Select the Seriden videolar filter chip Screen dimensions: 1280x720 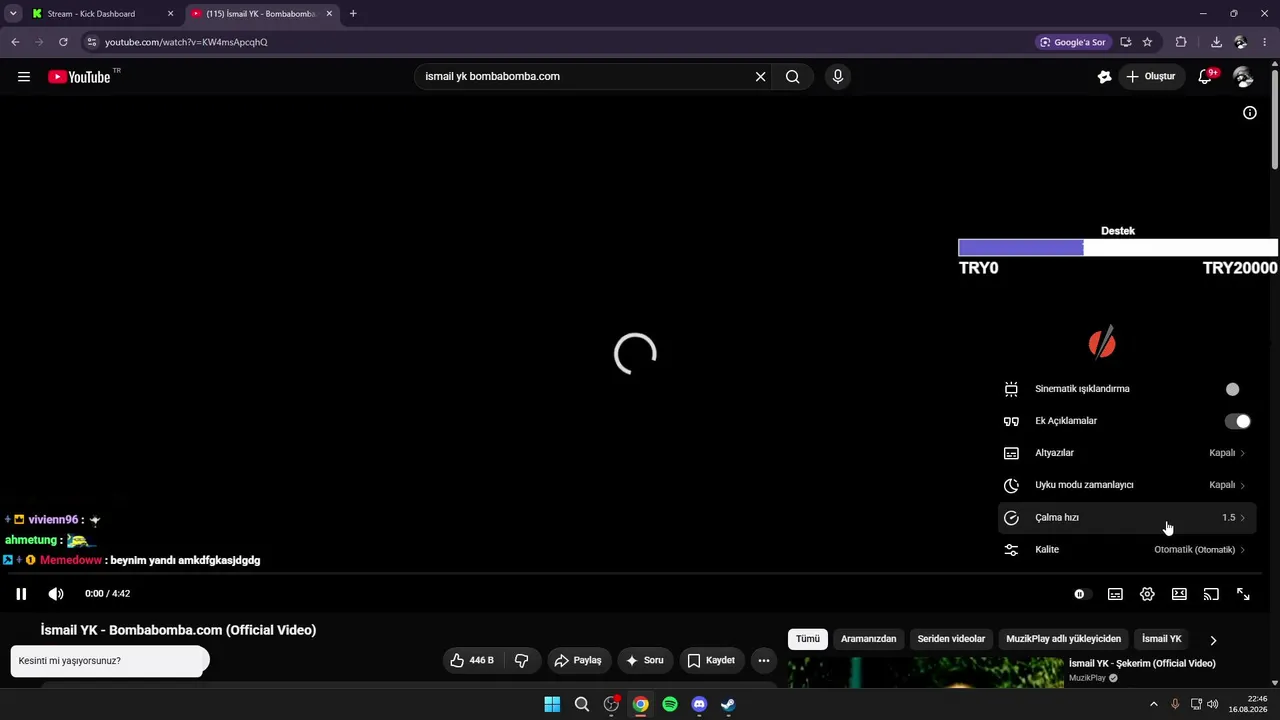(x=951, y=639)
